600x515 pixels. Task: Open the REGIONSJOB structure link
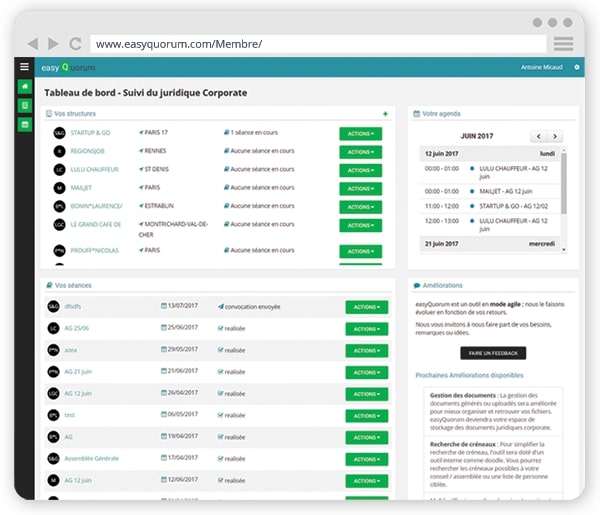90,151
